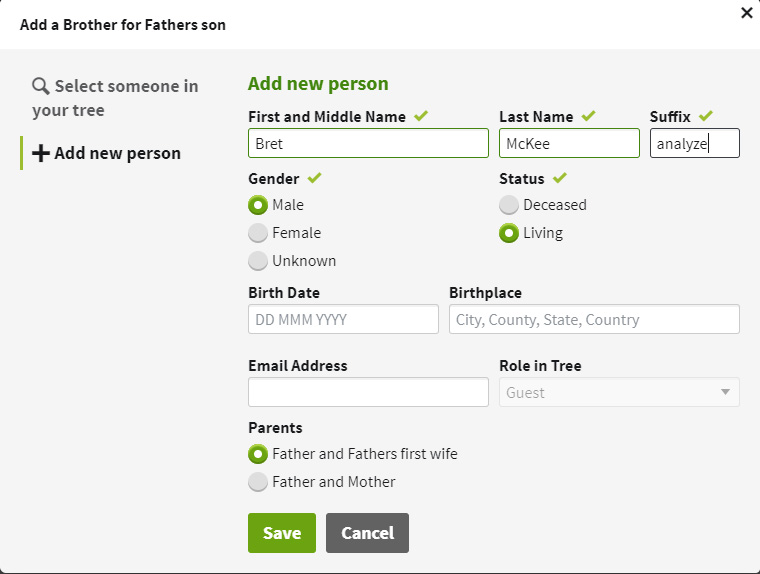Click the Birthplace label
This screenshot has width=760, height=574.
(x=486, y=293)
